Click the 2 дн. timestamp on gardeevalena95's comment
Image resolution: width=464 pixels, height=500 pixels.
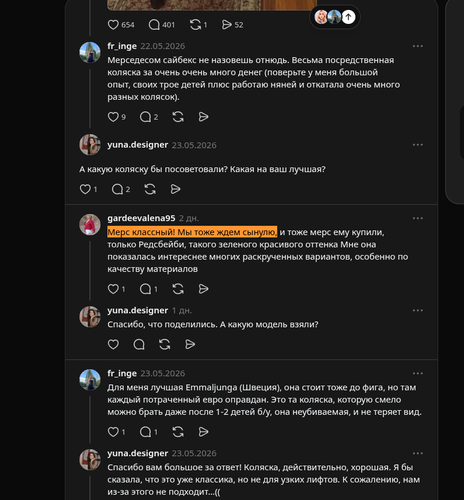click(189, 218)
